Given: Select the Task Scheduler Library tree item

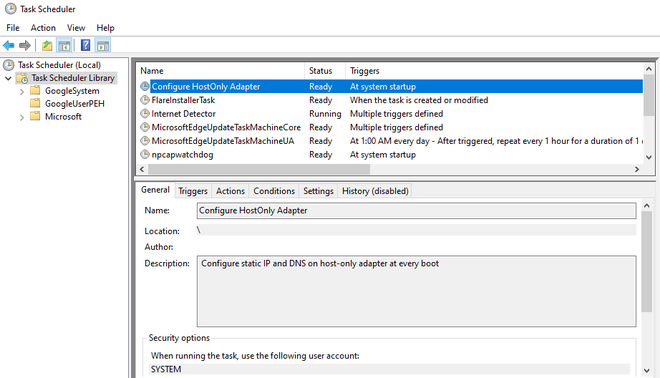Looking at the screenshot, I should [73, 78].
